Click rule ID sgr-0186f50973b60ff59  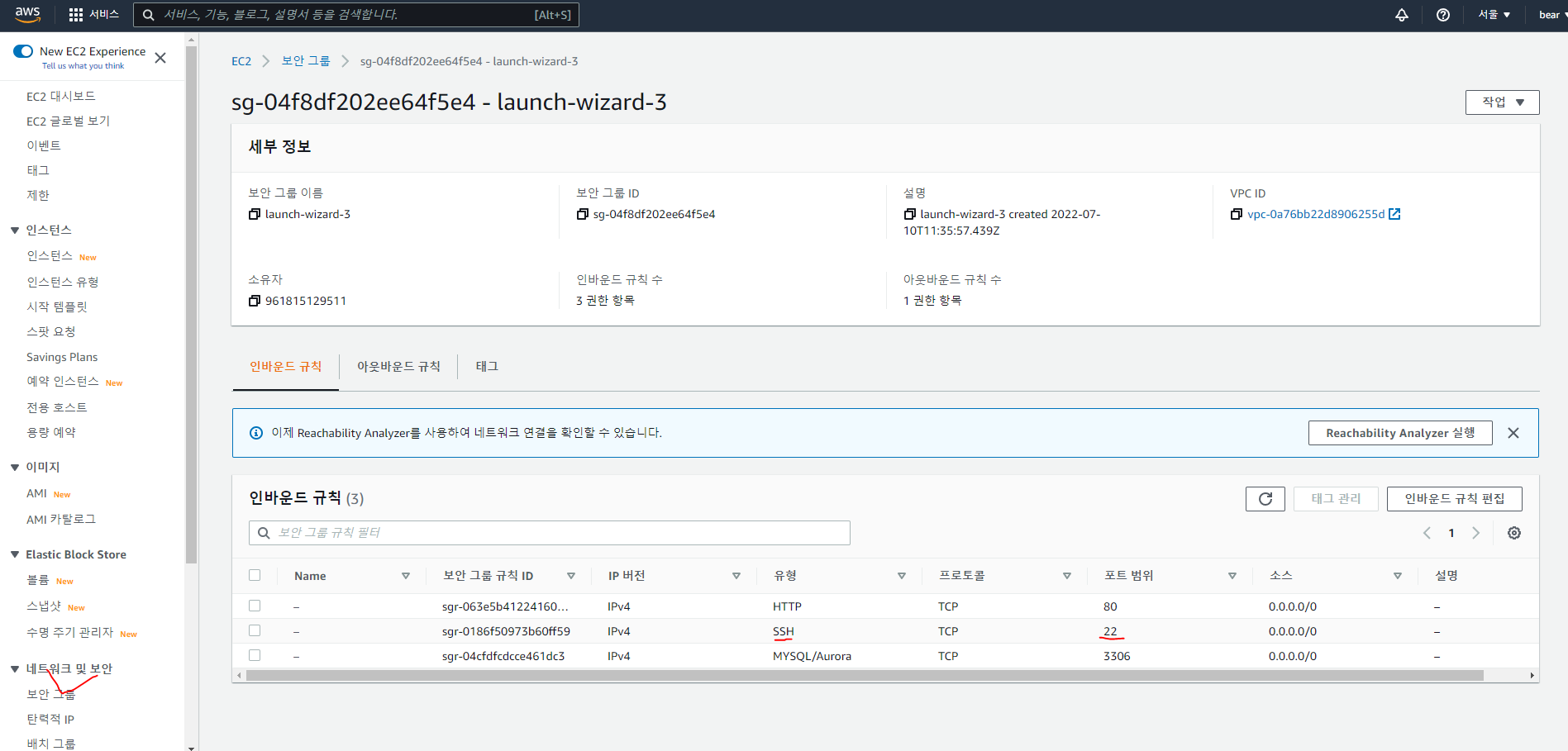point(506,631)
